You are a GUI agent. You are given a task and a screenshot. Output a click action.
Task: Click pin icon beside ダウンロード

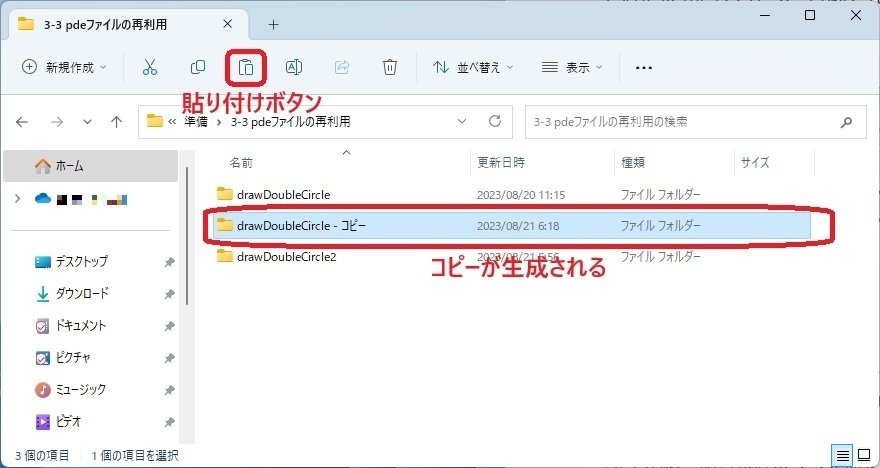tap(169, 294)
